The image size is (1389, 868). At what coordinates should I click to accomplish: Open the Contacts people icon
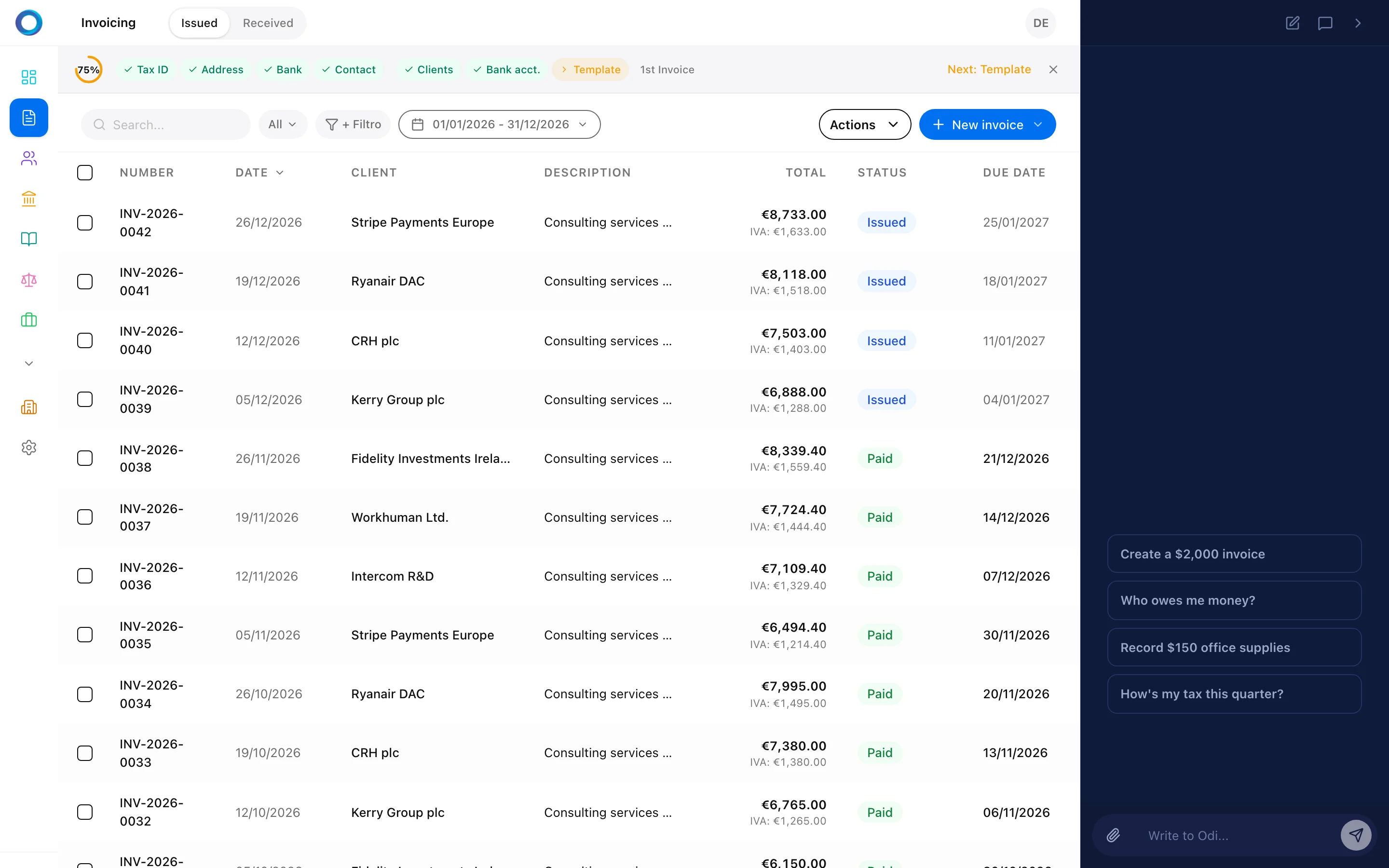coord(29,159)
